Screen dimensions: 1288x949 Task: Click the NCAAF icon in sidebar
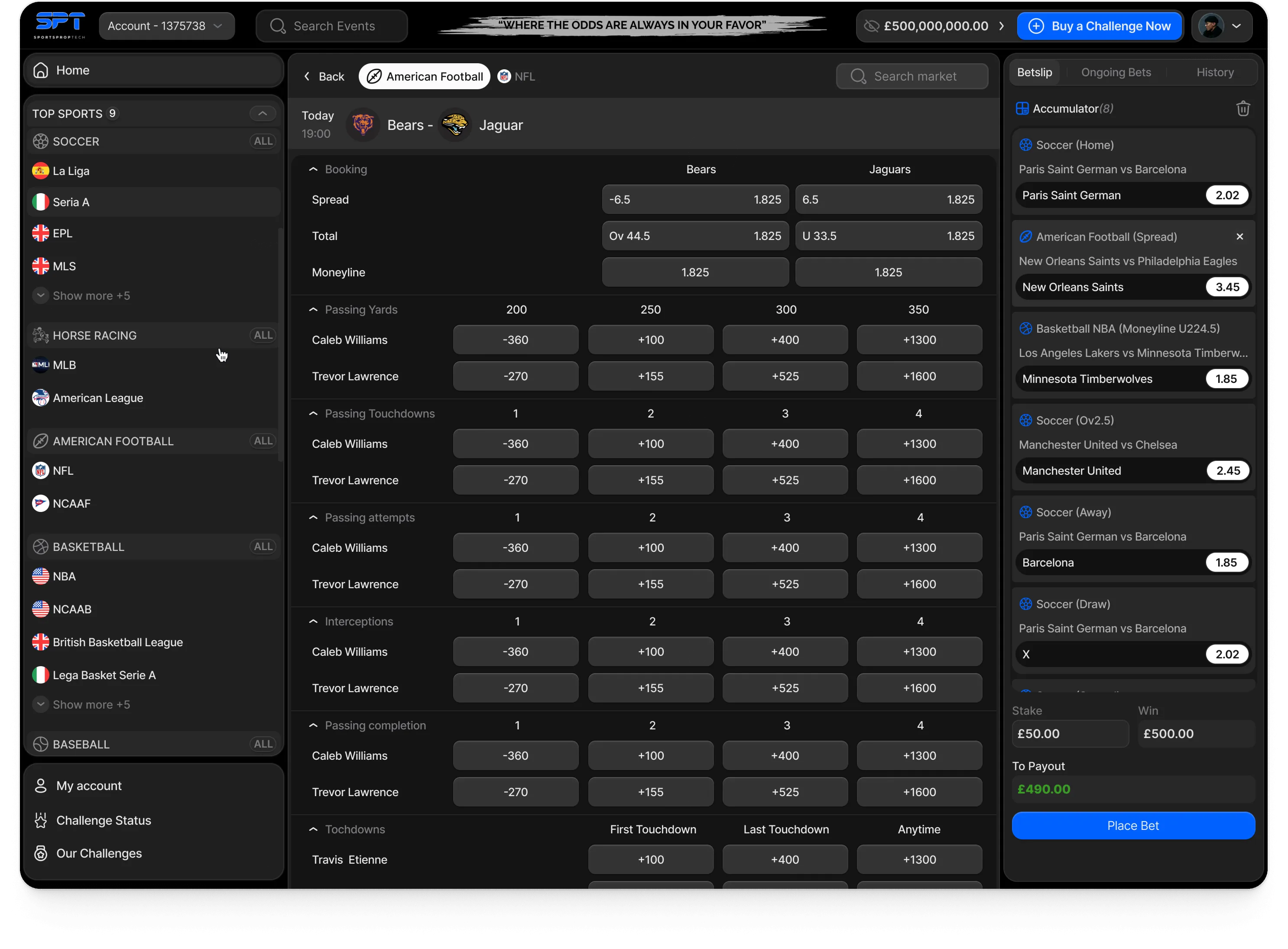(40, 503)
